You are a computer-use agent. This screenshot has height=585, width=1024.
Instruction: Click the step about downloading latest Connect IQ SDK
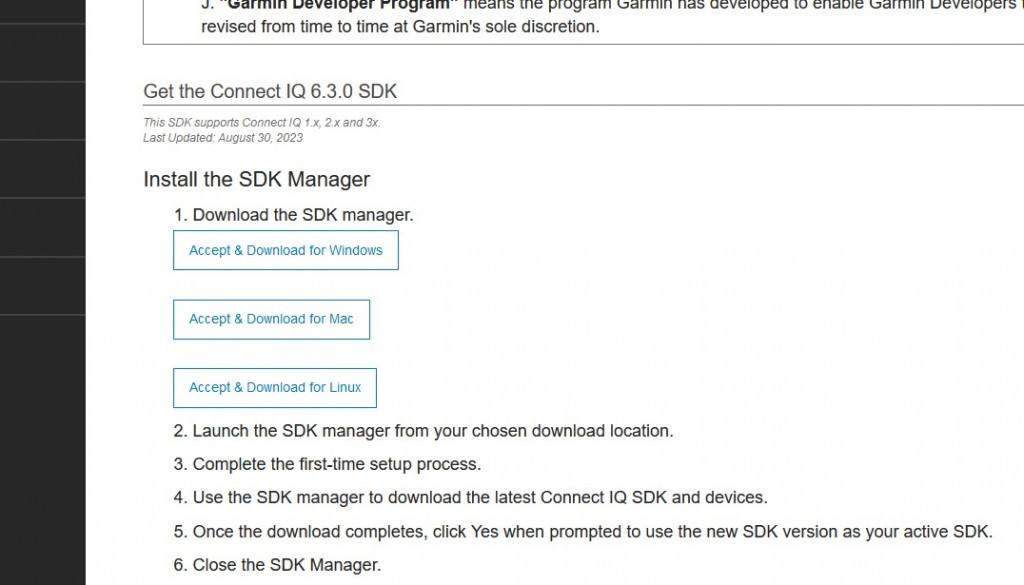point(480,497)
